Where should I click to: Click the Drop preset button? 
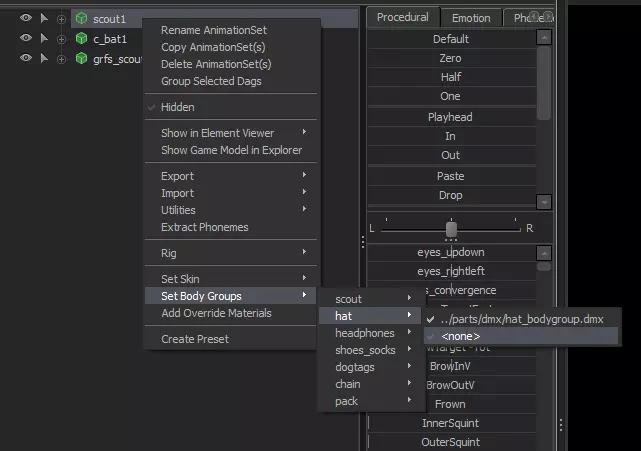(451, 195)
